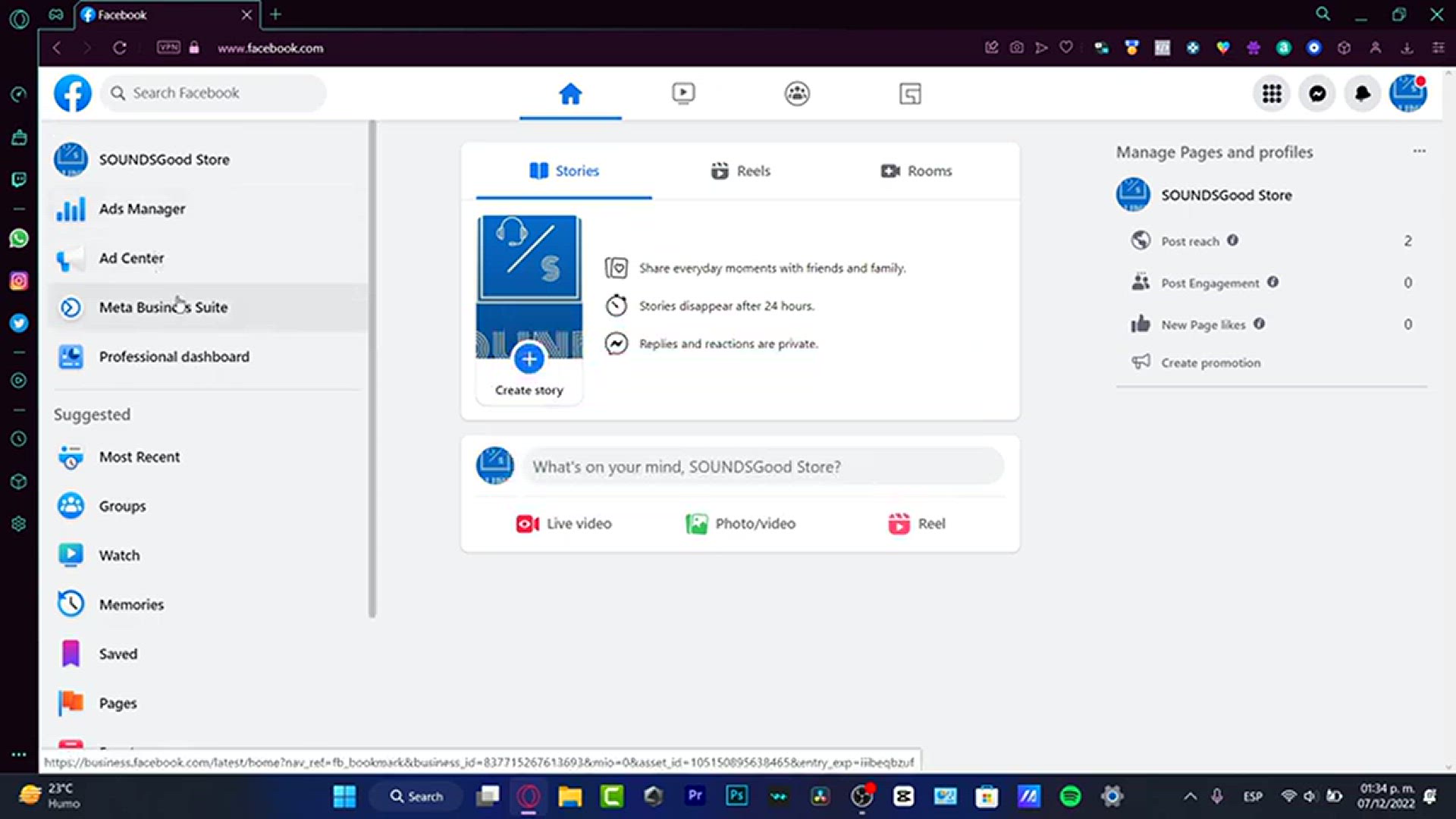Viewport: 1456px width, 819px height.
Task: Open File Explorer from the taskbar
Action: tap(570, 796)
